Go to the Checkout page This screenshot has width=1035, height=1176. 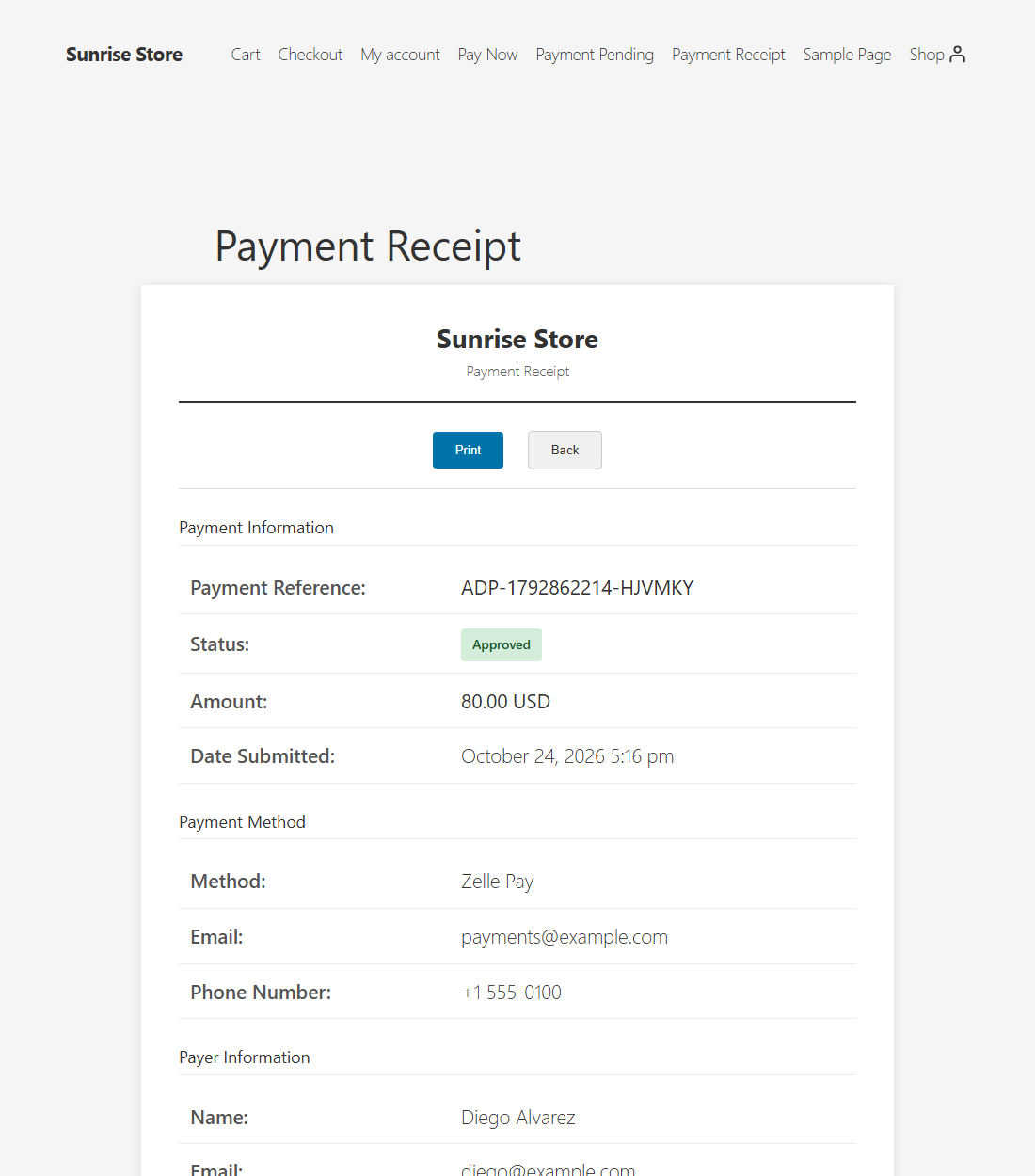310,55
